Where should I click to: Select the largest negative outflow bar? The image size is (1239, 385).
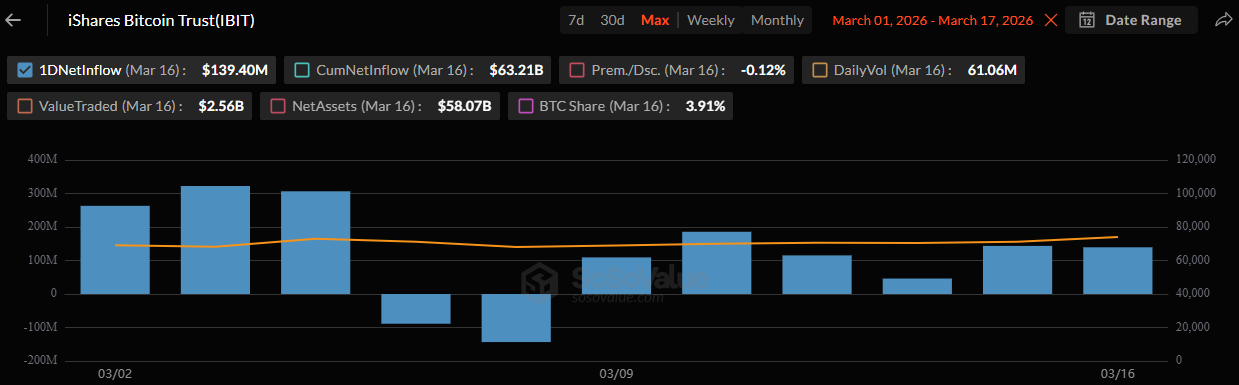click(x=516, y=318)
